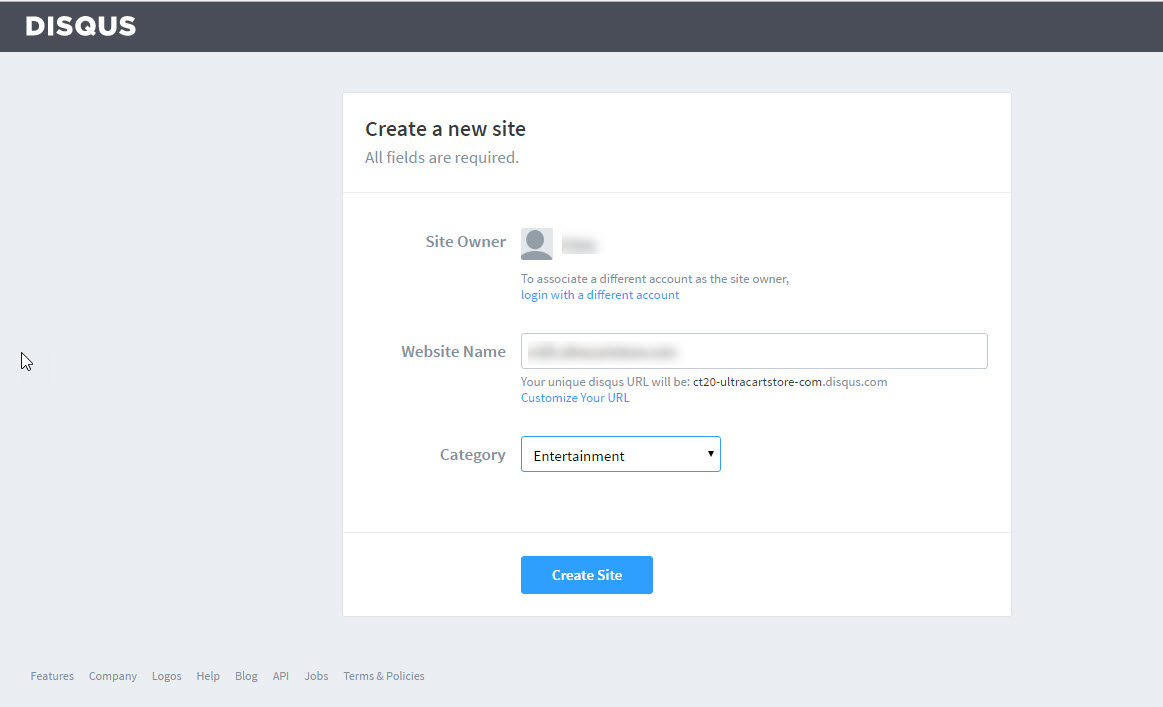The height and width of the screenshot is (707, 1163).
Task: Open the Features footer link
Action: coord(52,676)
